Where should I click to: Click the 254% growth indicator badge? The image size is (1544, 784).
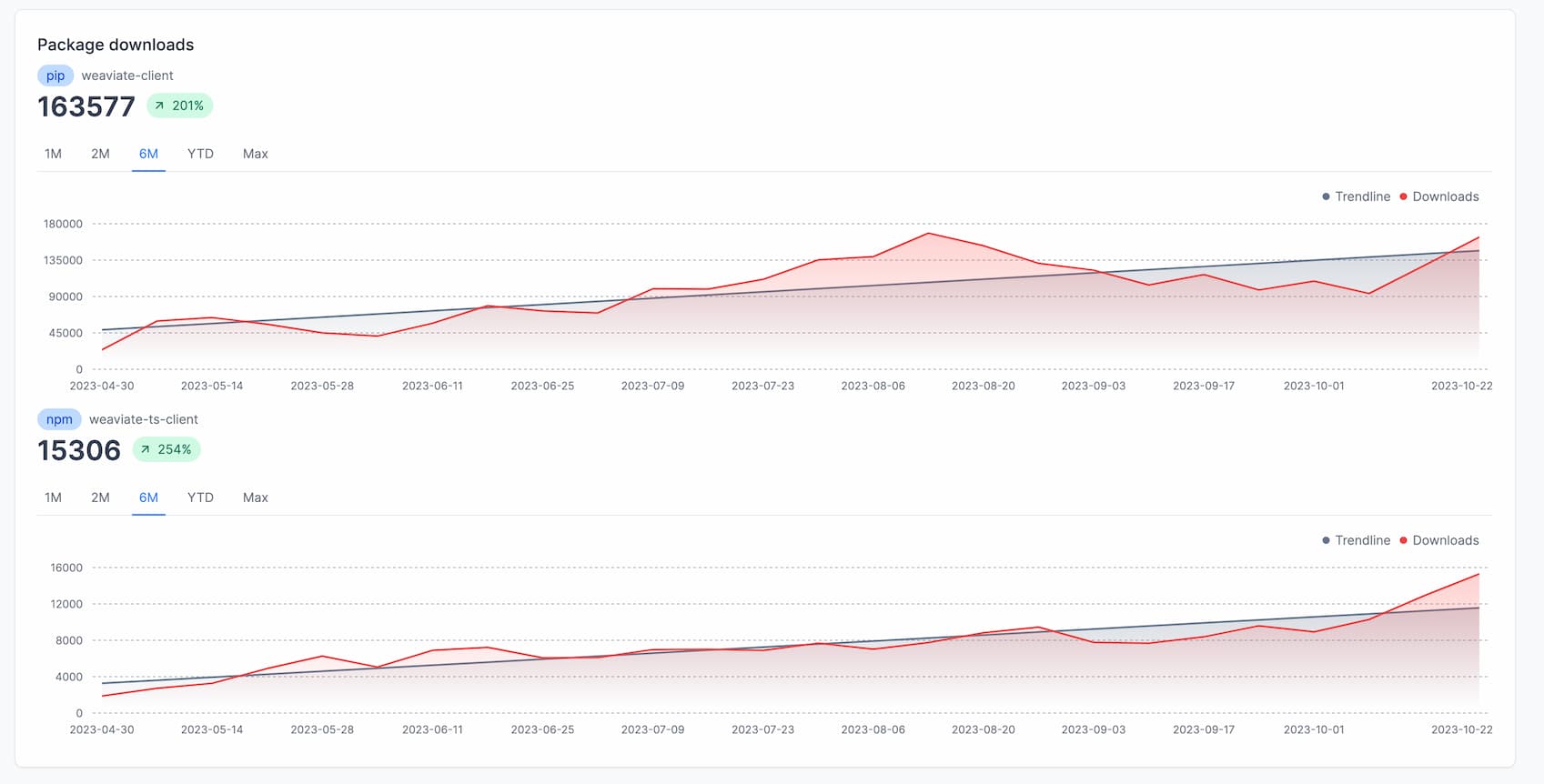pos(167,449)
